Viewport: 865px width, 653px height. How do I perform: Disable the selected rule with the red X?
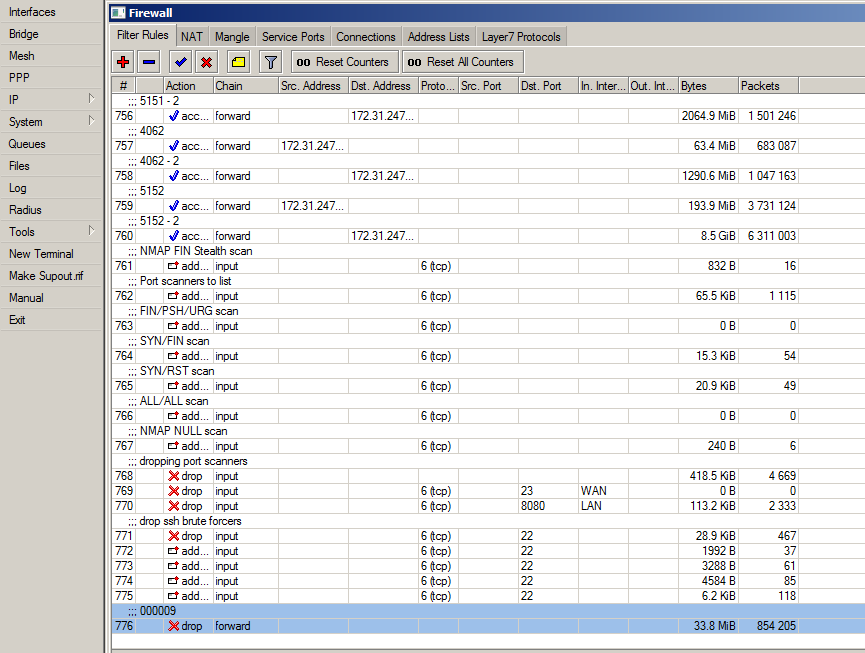click(x=207, y=61)
